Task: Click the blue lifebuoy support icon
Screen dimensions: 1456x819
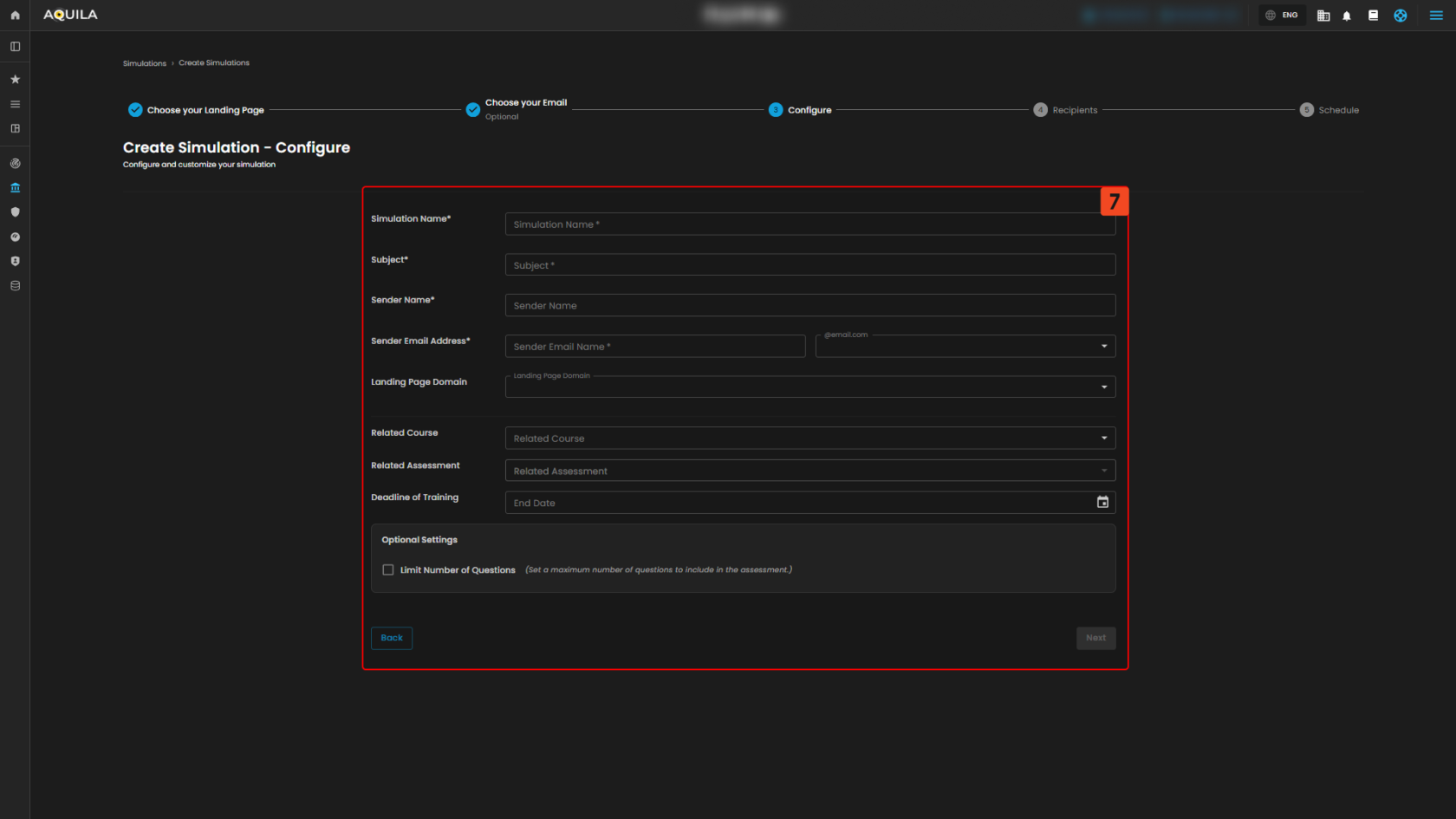Action: click(x=1400, y=16)
